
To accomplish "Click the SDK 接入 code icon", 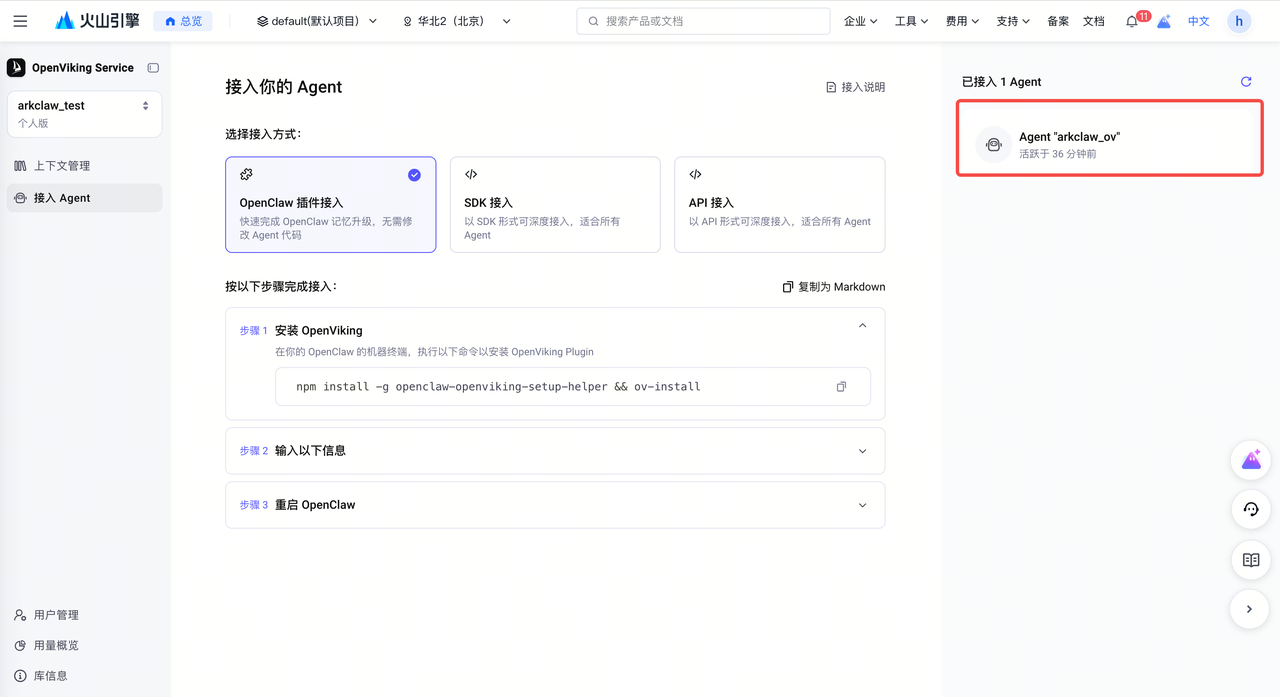I will pyautogui.click(x=471, y=174).
